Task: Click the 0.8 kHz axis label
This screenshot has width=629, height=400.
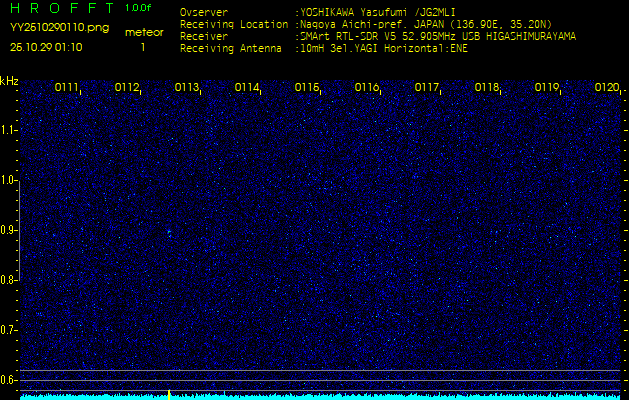Action: [x=8, y=280]
